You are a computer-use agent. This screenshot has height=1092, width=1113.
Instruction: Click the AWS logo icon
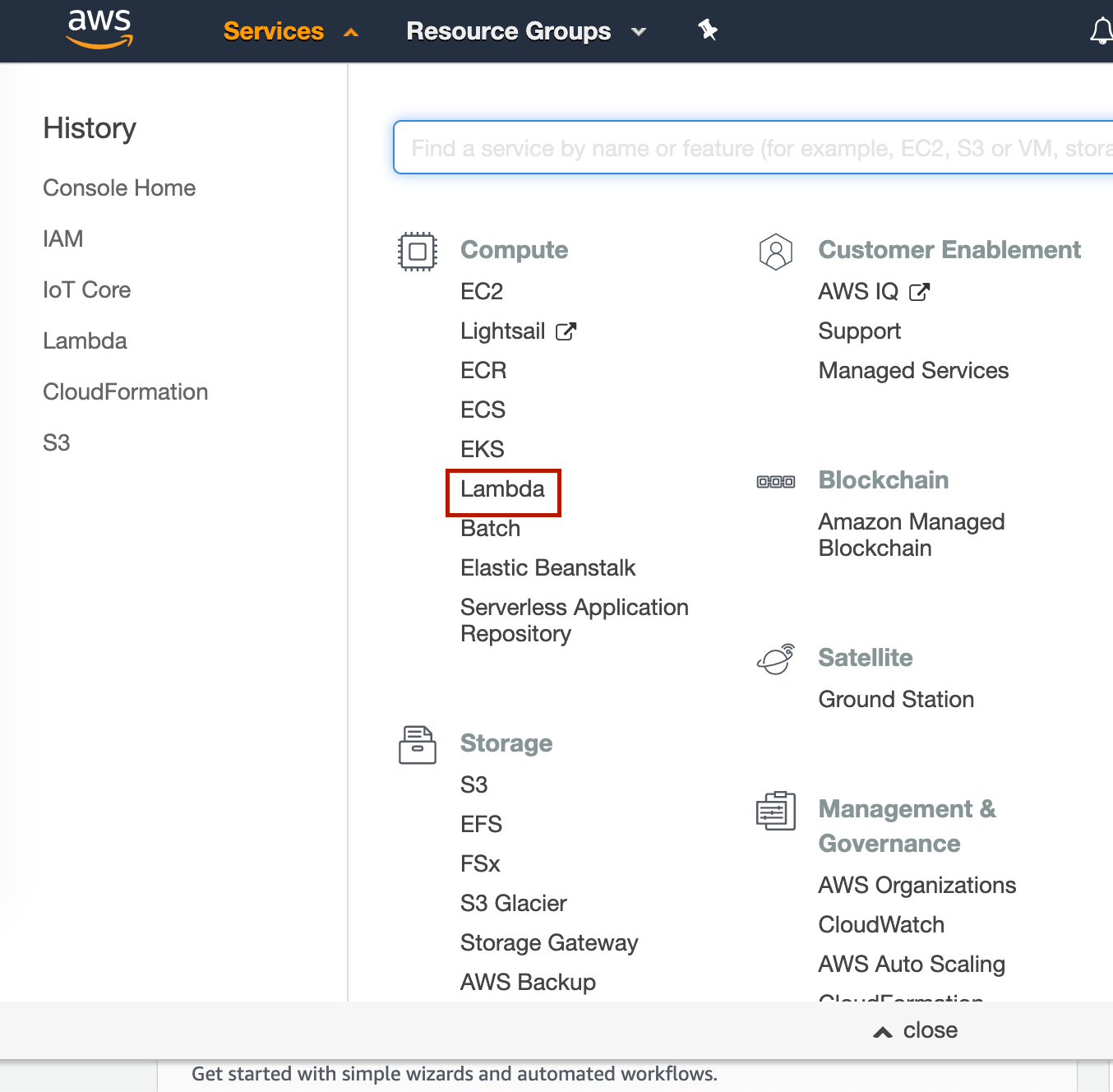coord(99,29)
